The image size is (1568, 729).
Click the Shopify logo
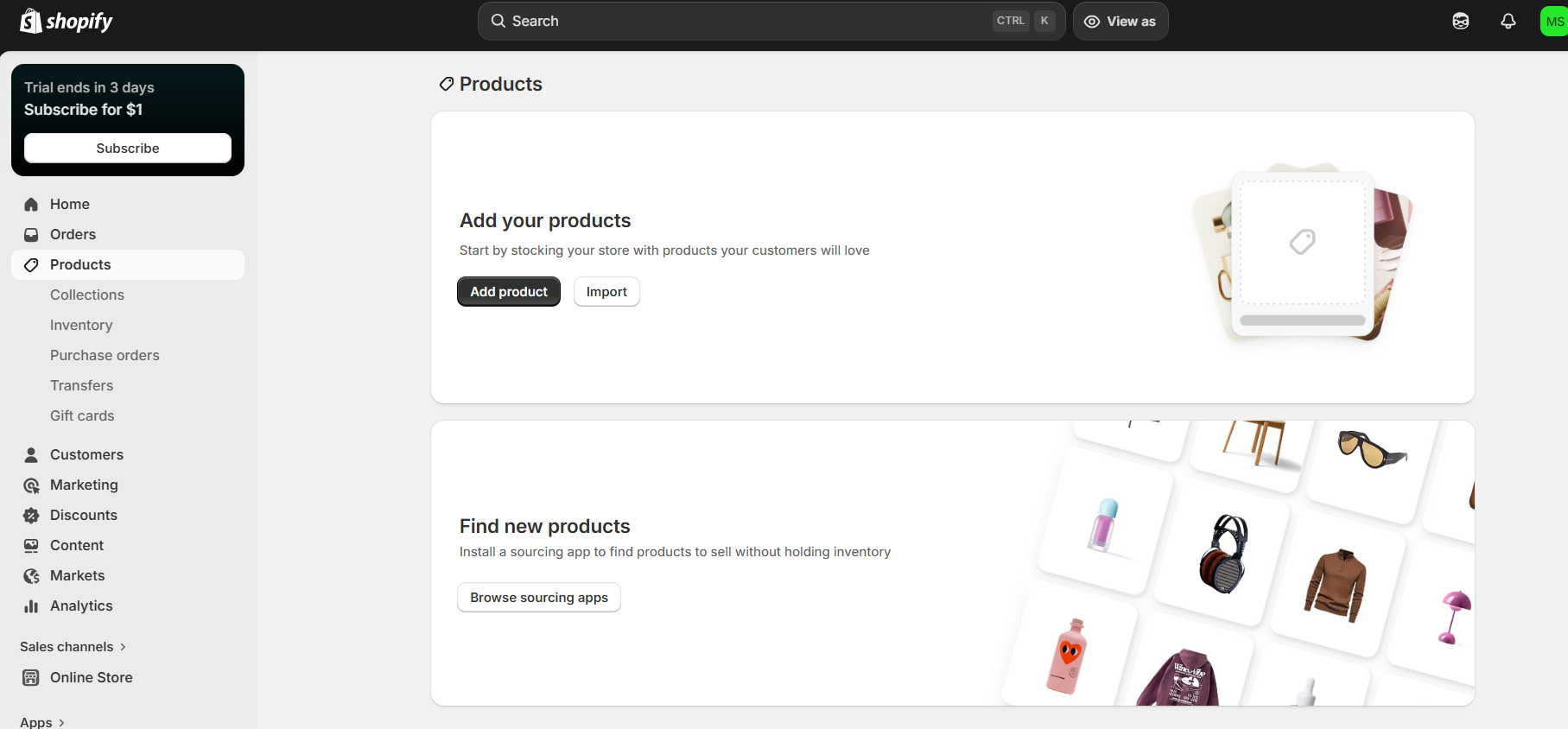click(67, 21)
